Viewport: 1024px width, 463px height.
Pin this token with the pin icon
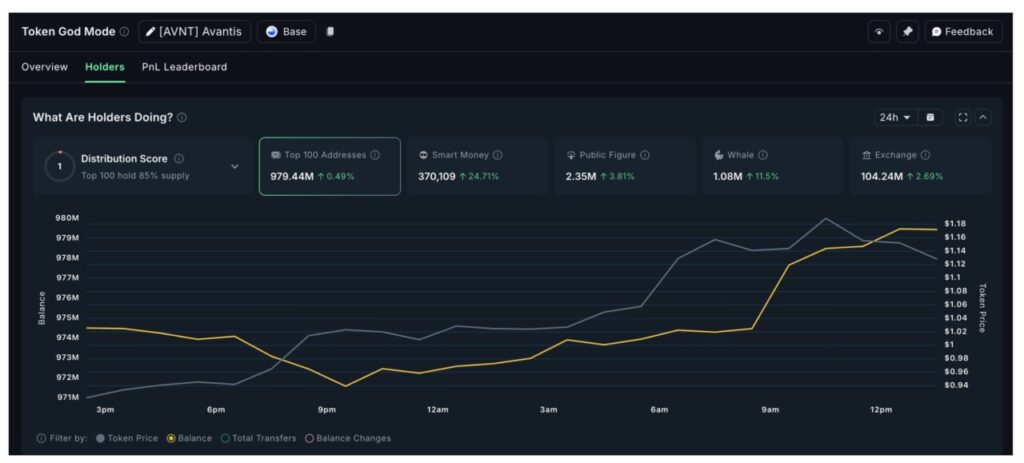[907, 32]
